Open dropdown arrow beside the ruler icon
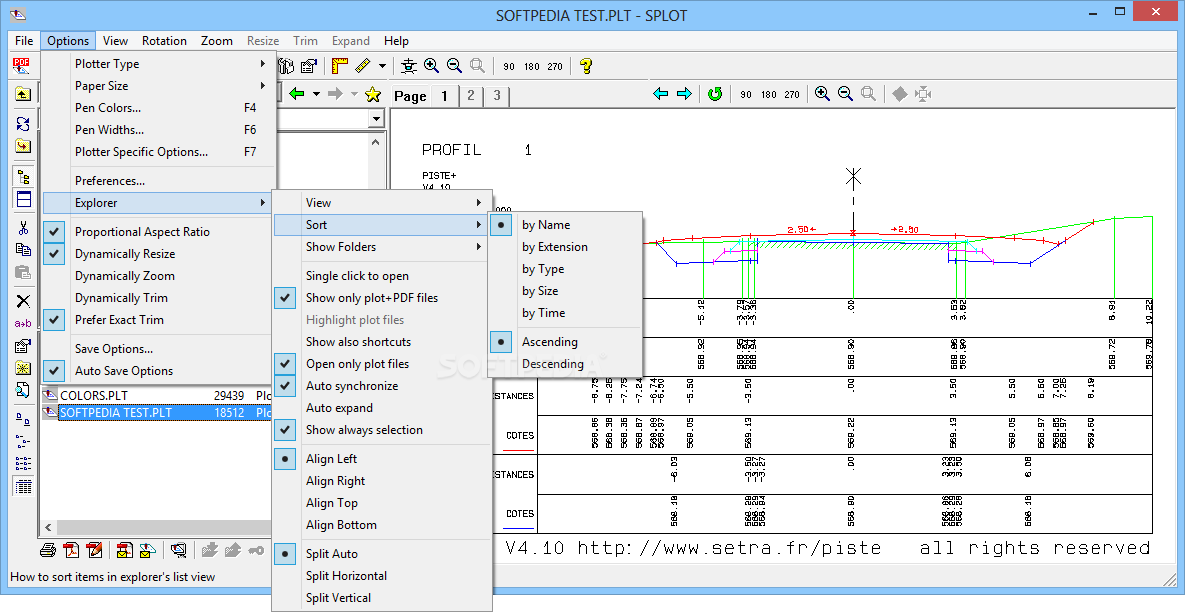 click(382, 66)
